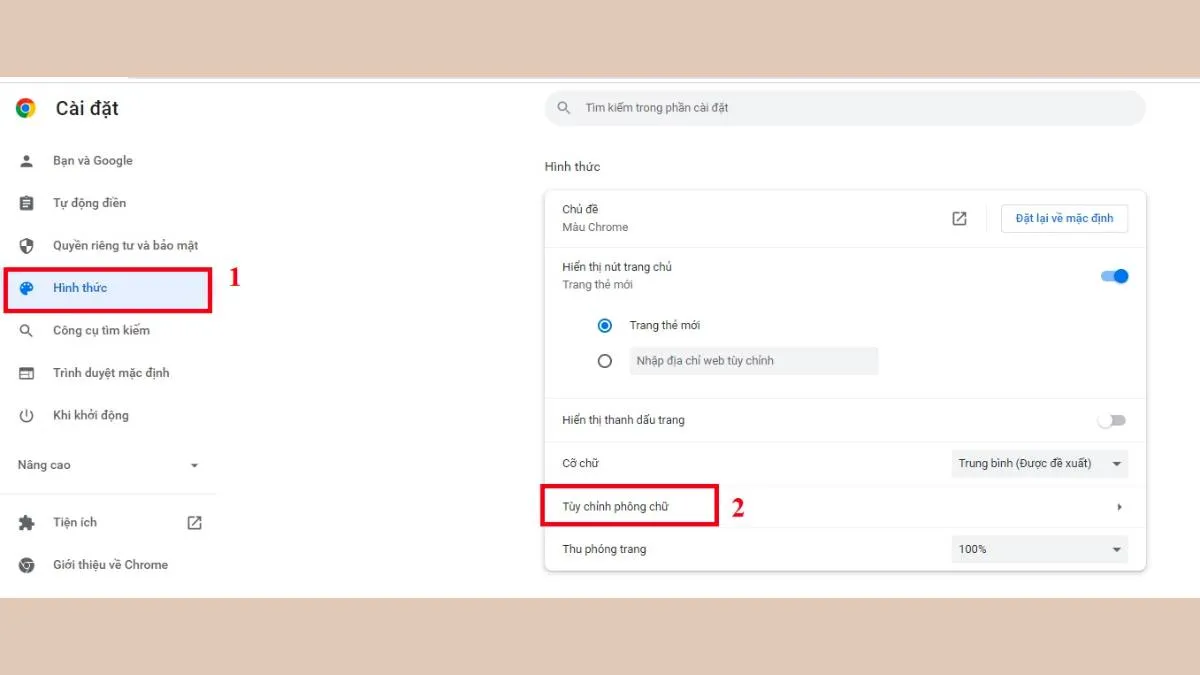Disable the Hiển thị nút trang chủ toggle
1200x675 pixels.
coord(1112,275)
